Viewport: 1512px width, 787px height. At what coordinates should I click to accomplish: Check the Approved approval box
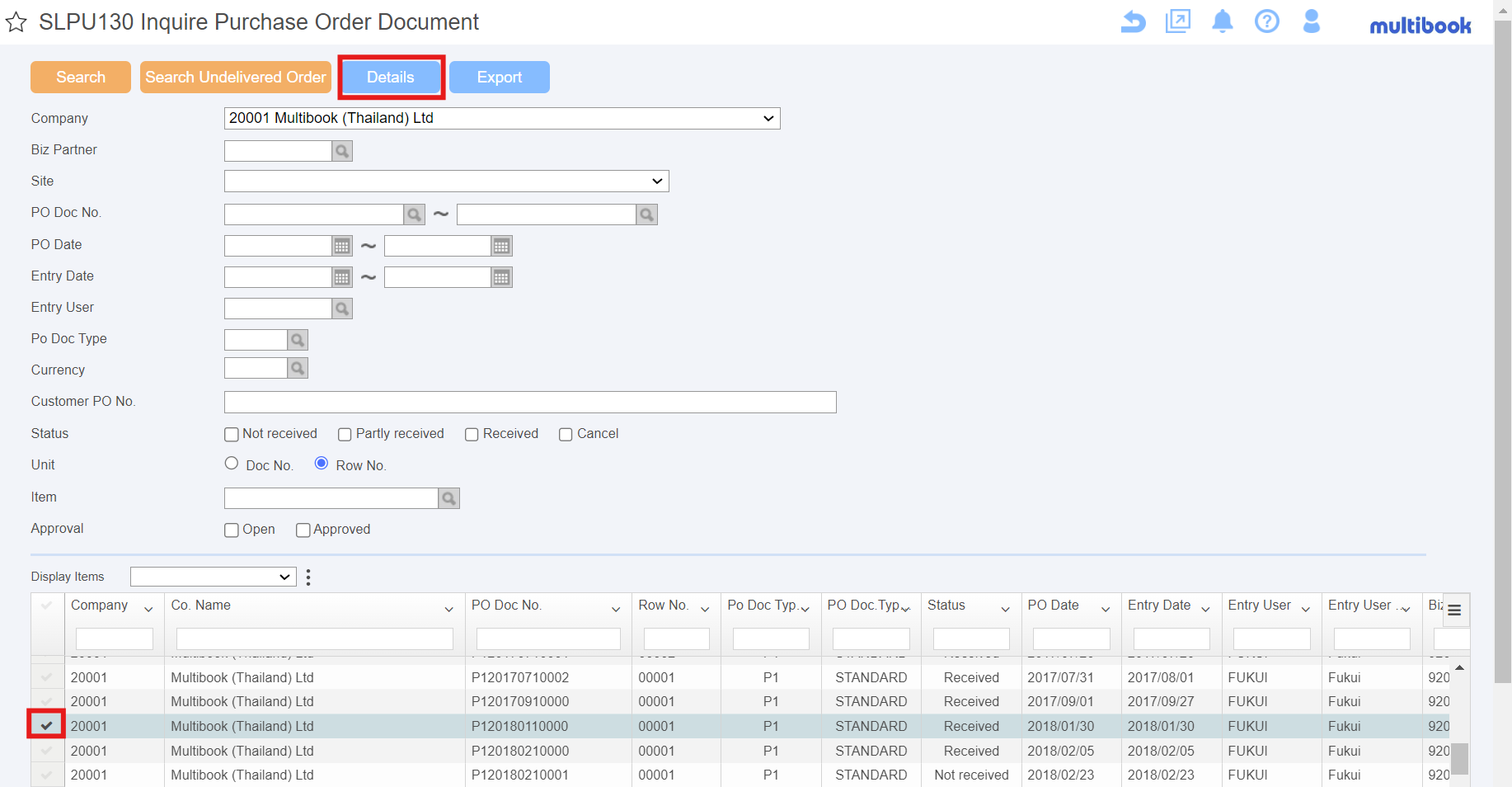(303, 530)
